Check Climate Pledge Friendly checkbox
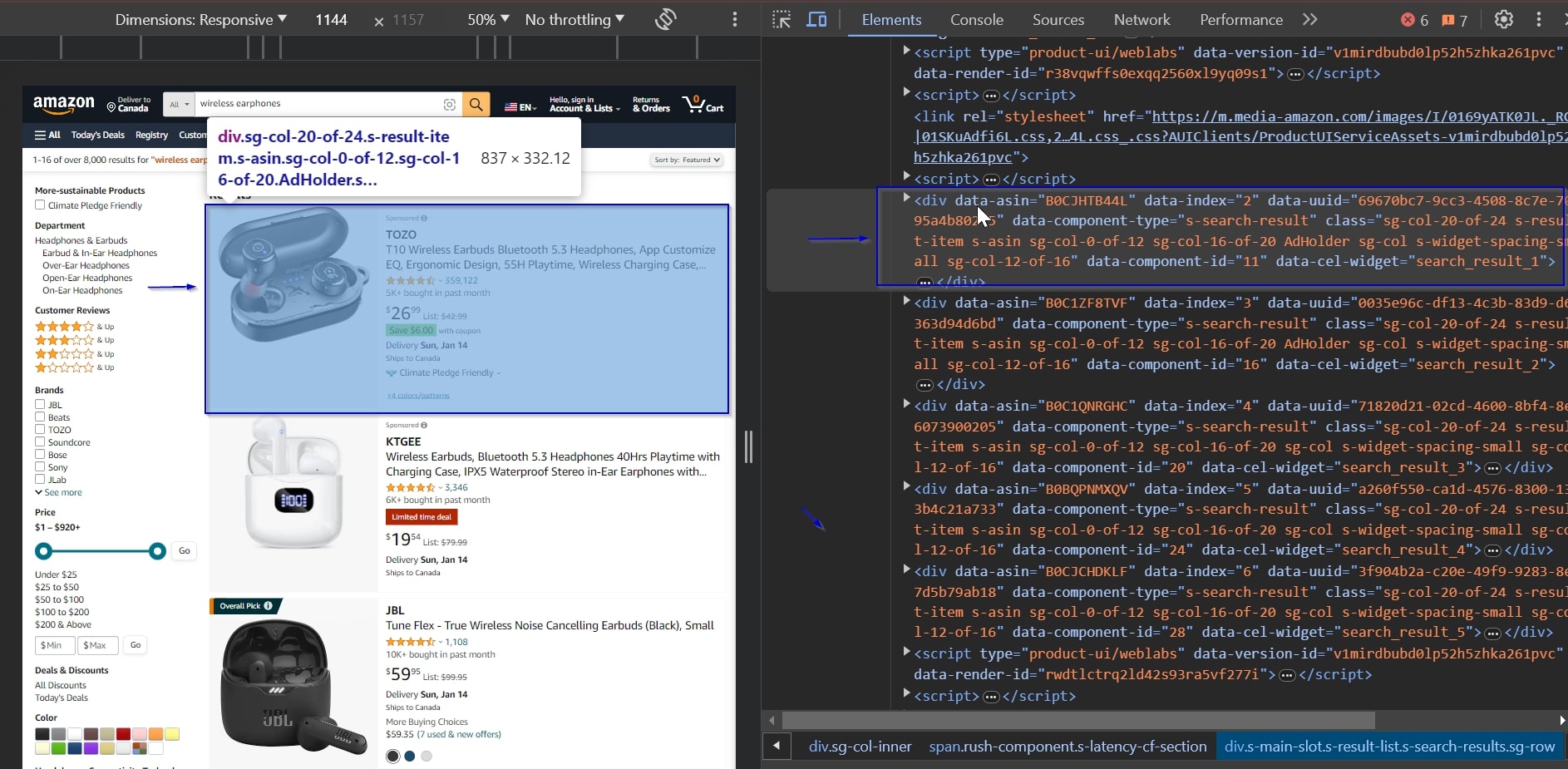The width and height of the screenshot is (1568, 769). click(40, 205)
